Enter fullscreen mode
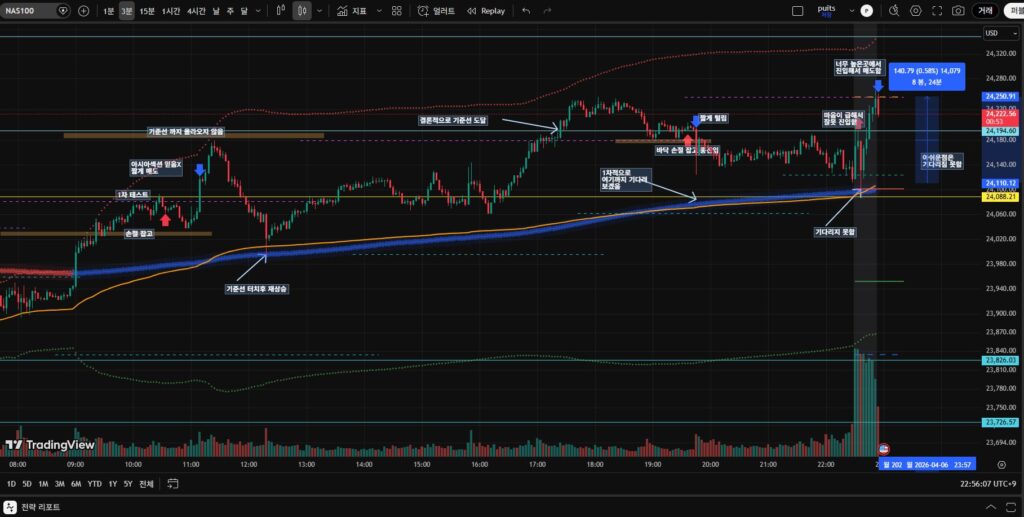This screenshot has height=517, width=1024. tap(937, 11)
